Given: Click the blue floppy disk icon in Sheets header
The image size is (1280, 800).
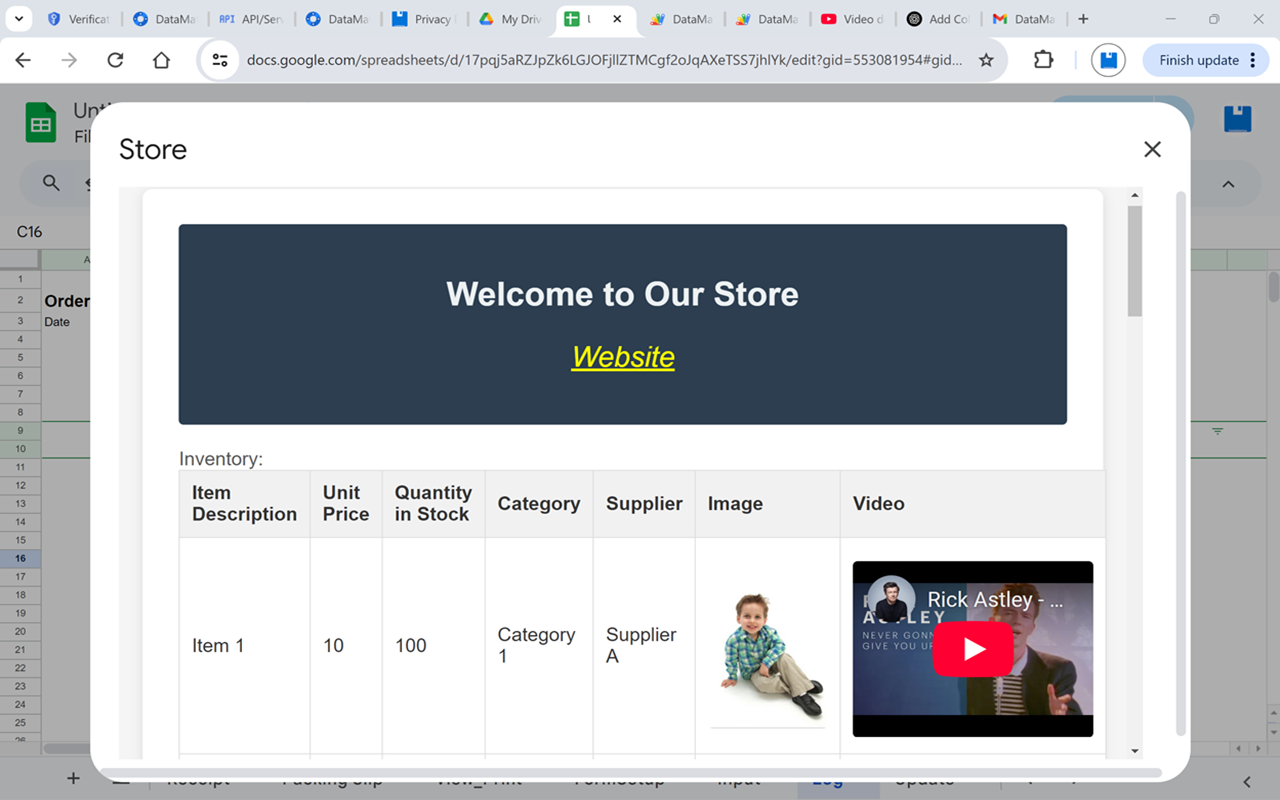Looking at the screenshot, I should [1237, 118].
